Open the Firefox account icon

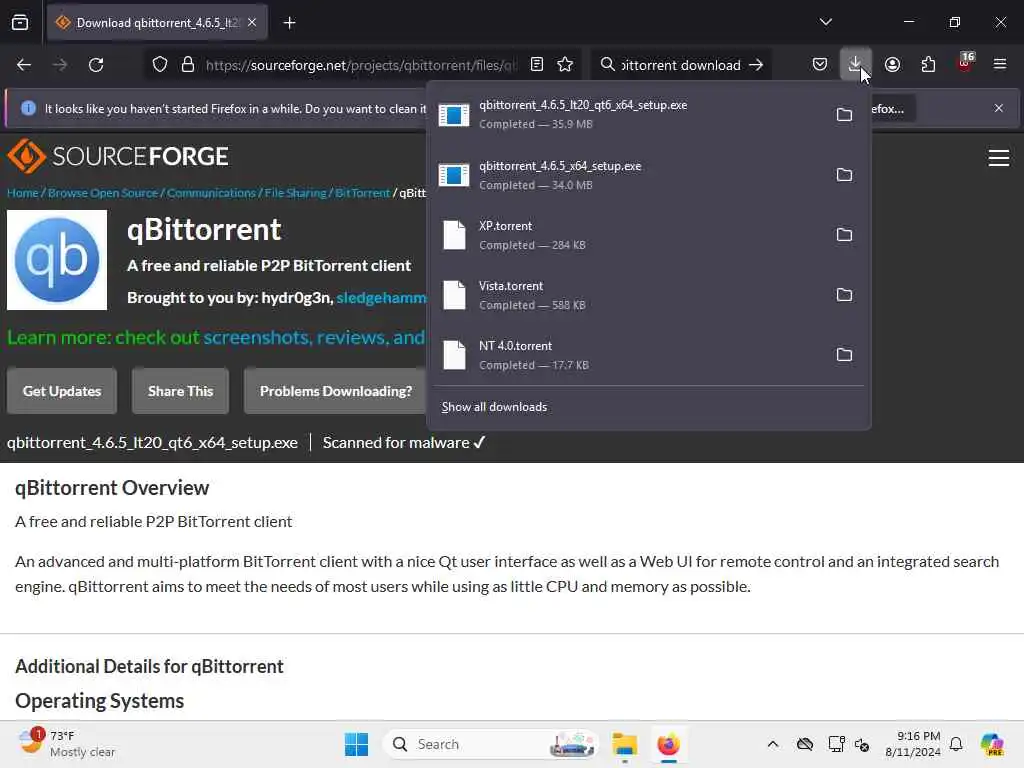point(892,64)
